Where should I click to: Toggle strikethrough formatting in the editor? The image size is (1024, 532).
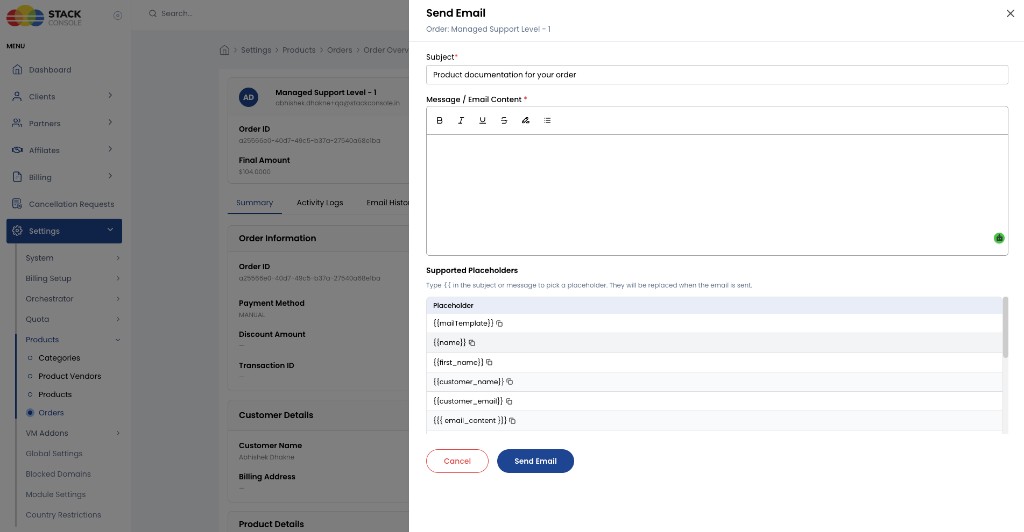[x=504, y=120]
